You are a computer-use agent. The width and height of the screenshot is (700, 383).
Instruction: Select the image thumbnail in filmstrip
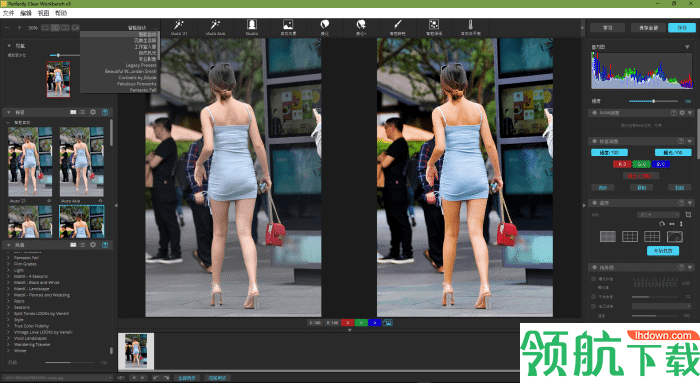click(136, 351)
